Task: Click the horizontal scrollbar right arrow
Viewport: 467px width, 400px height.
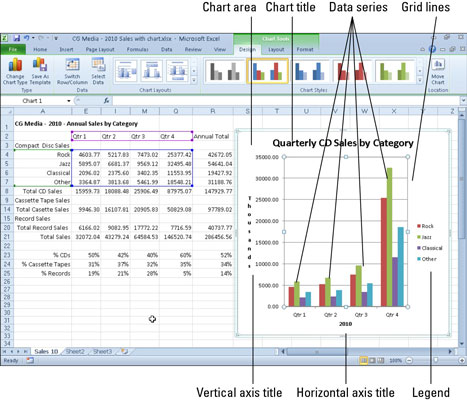Action: (450, 351)
